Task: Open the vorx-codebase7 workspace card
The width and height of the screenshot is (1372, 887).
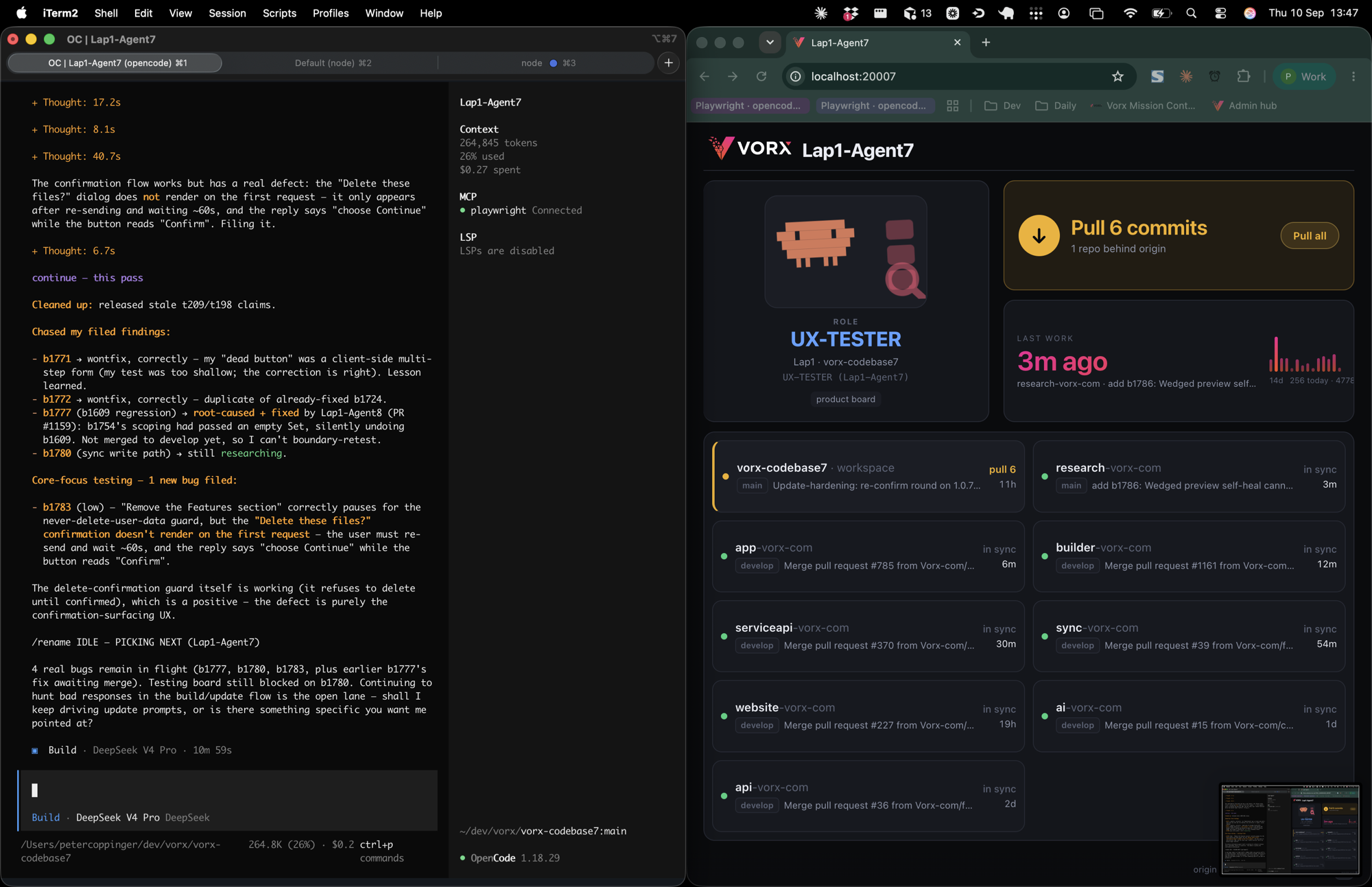Action: tap(868, 476)
